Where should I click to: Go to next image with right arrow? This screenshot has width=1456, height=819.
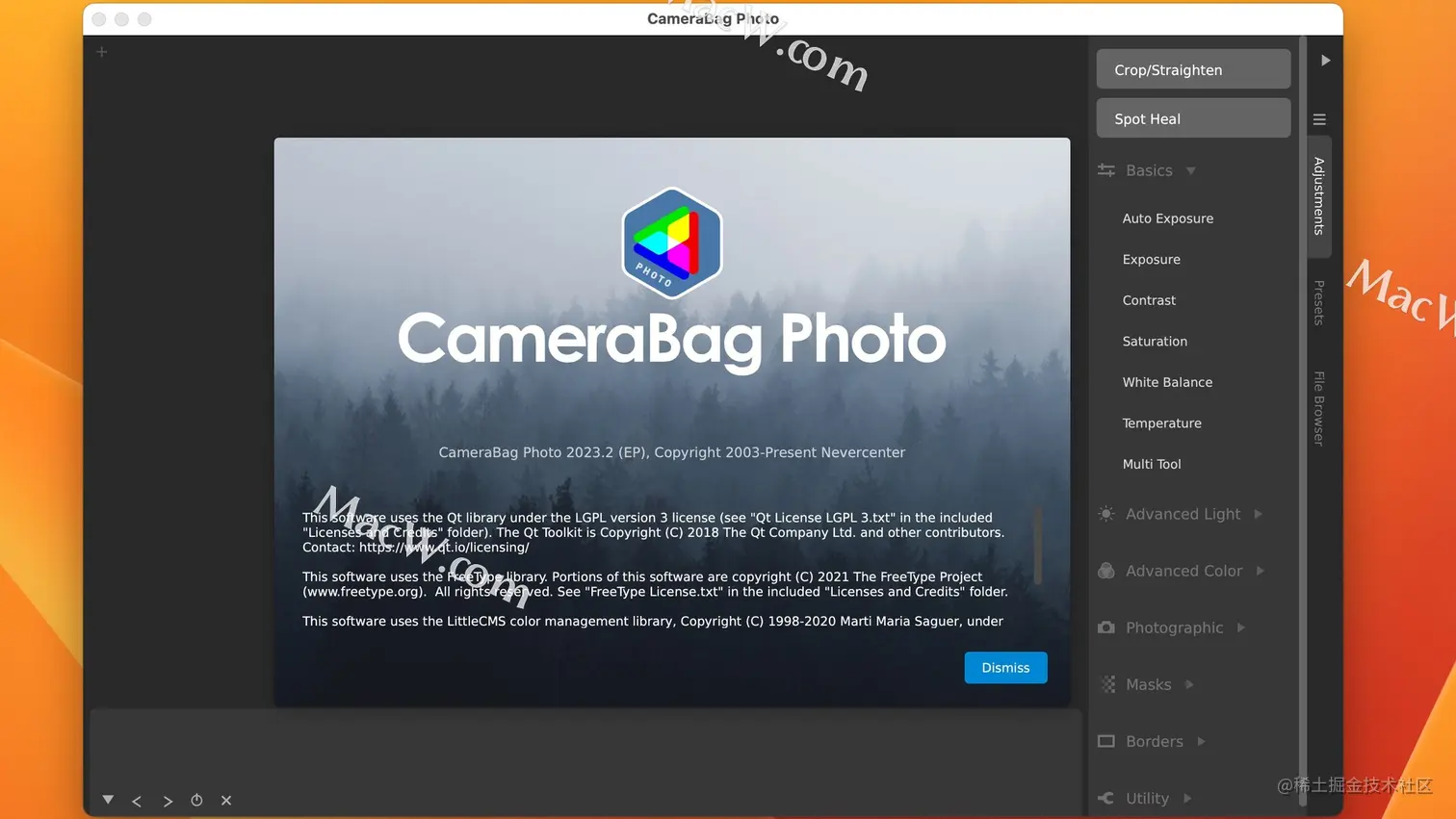(168, 801)
